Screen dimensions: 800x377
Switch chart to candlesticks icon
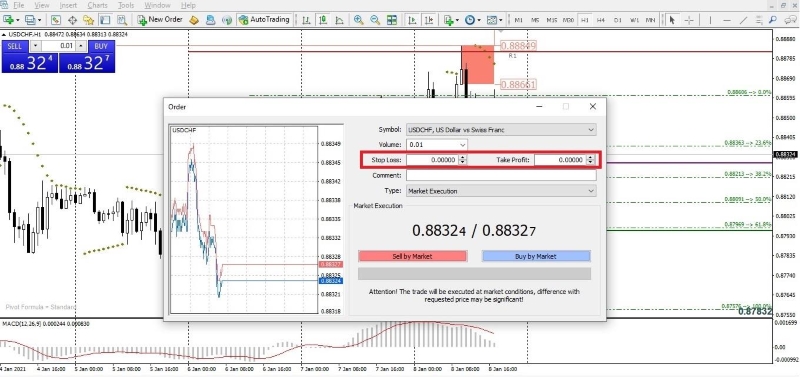pos(322,20)
